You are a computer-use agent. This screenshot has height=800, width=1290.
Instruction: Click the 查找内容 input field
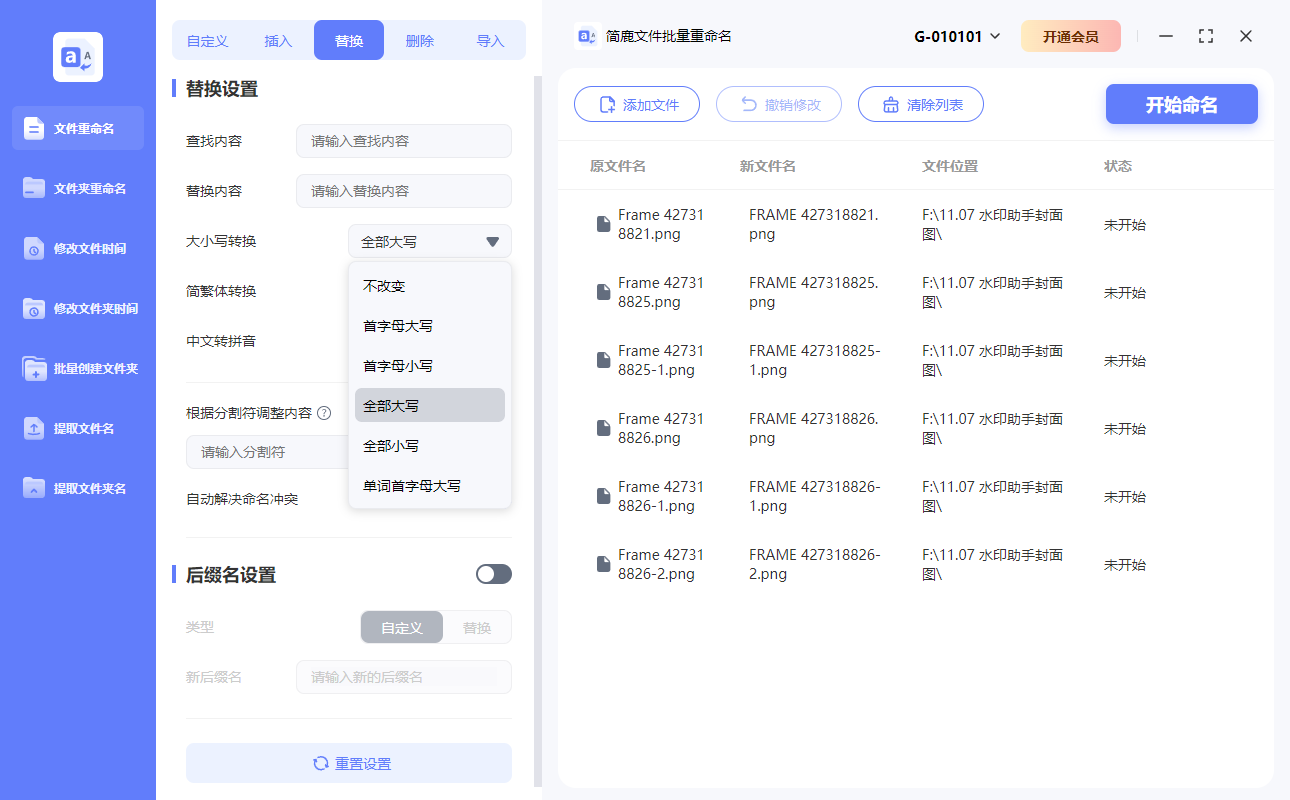click(x=404, y=141)
